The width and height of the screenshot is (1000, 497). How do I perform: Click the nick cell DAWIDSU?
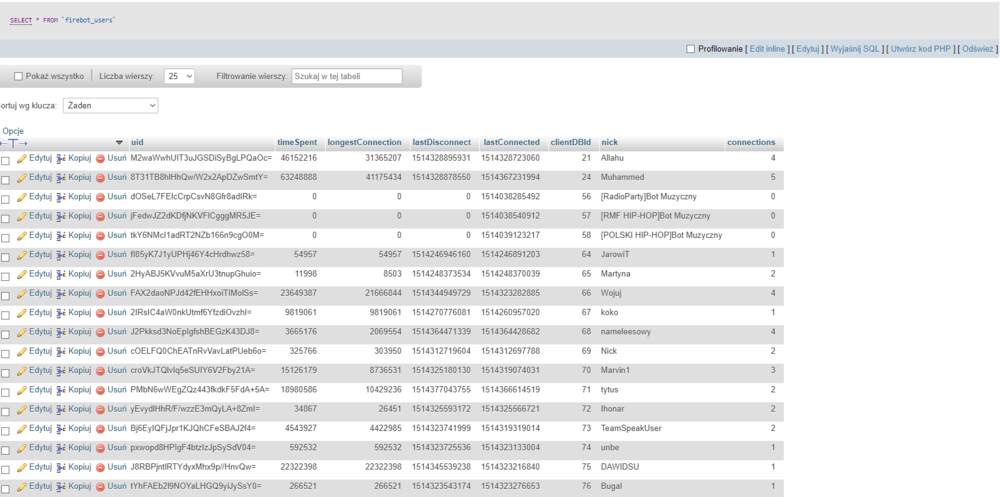point(620,467)
